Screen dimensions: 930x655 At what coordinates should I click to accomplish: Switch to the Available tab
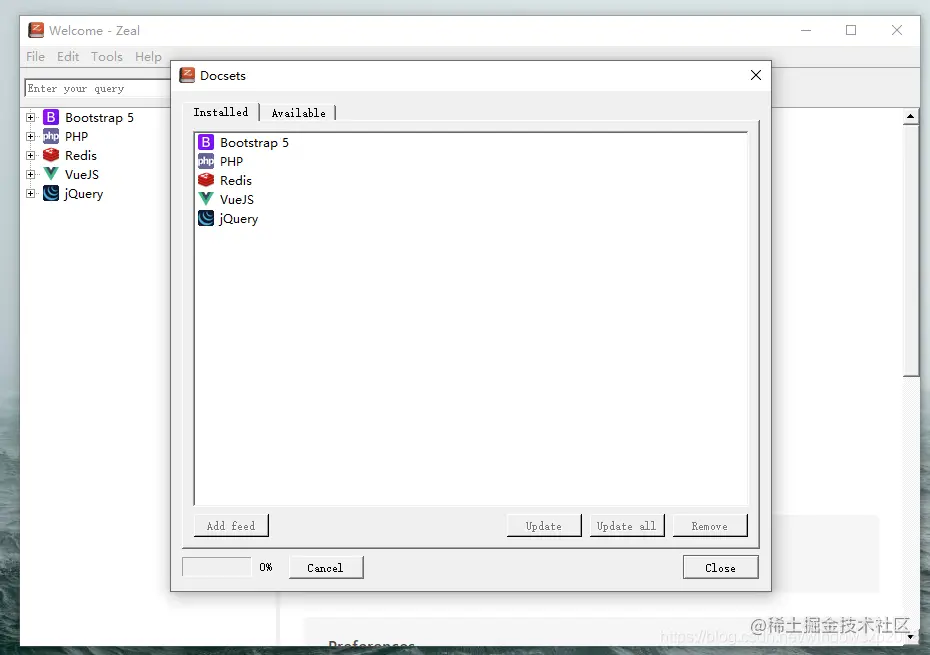click(x=298, y=113)
